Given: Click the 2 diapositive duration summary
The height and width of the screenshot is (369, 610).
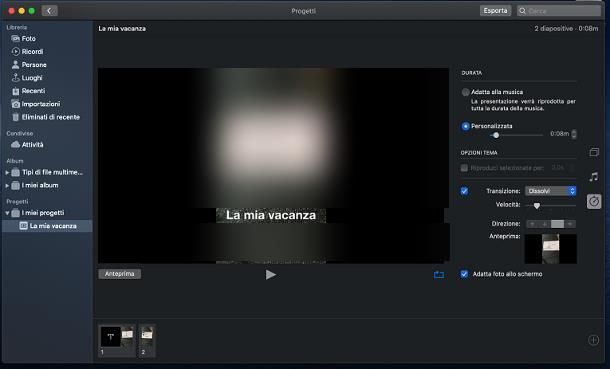Looking at the screenshot, I should coord(566,29).
